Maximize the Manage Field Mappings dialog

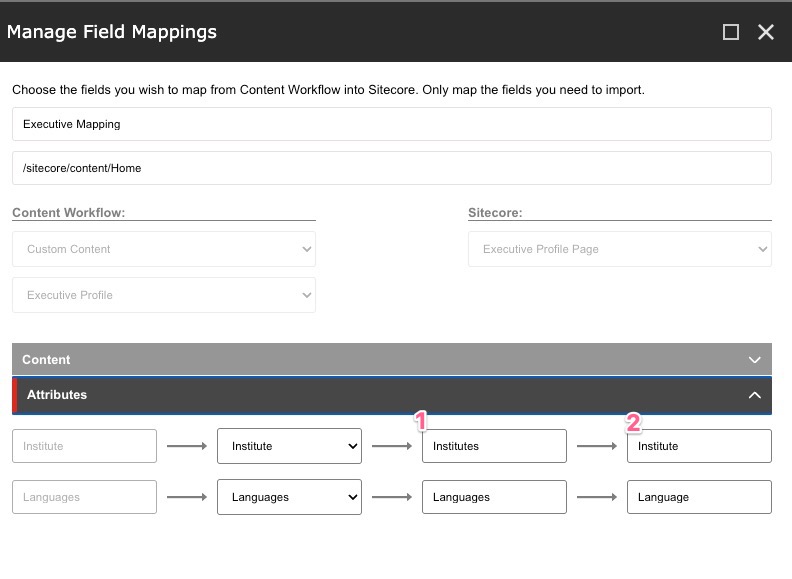pos(730,32)
